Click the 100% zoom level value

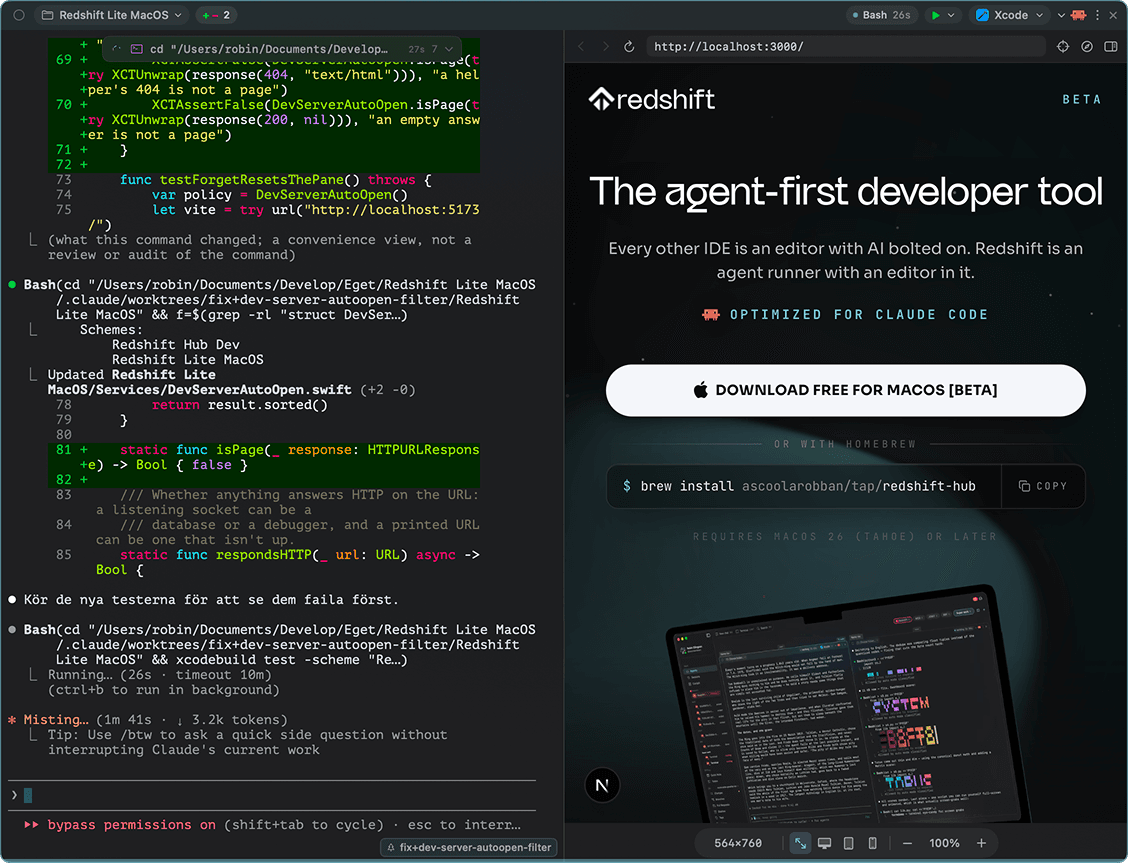coord(944,843)
